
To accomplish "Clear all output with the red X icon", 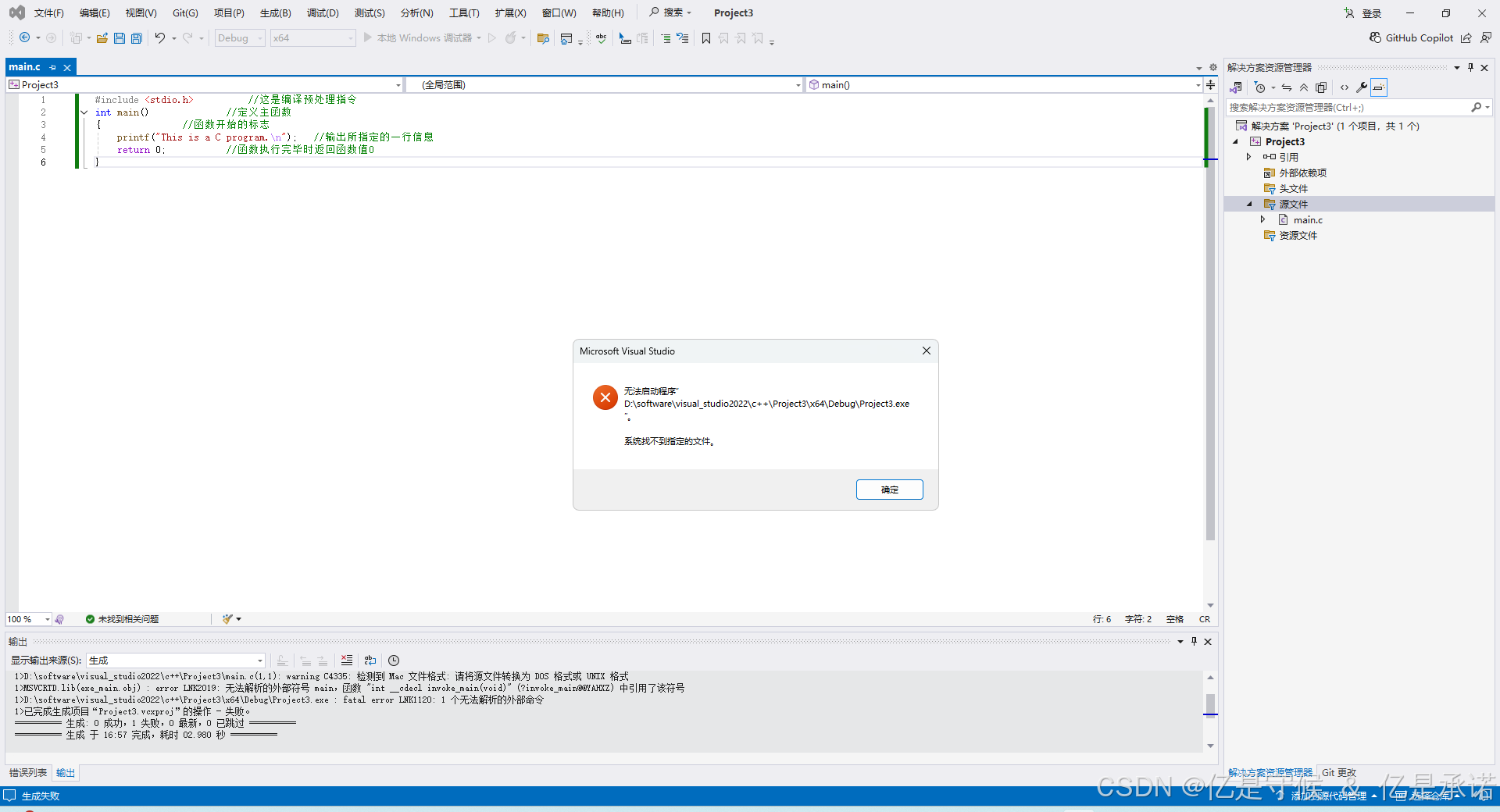I will coord(347,661).
